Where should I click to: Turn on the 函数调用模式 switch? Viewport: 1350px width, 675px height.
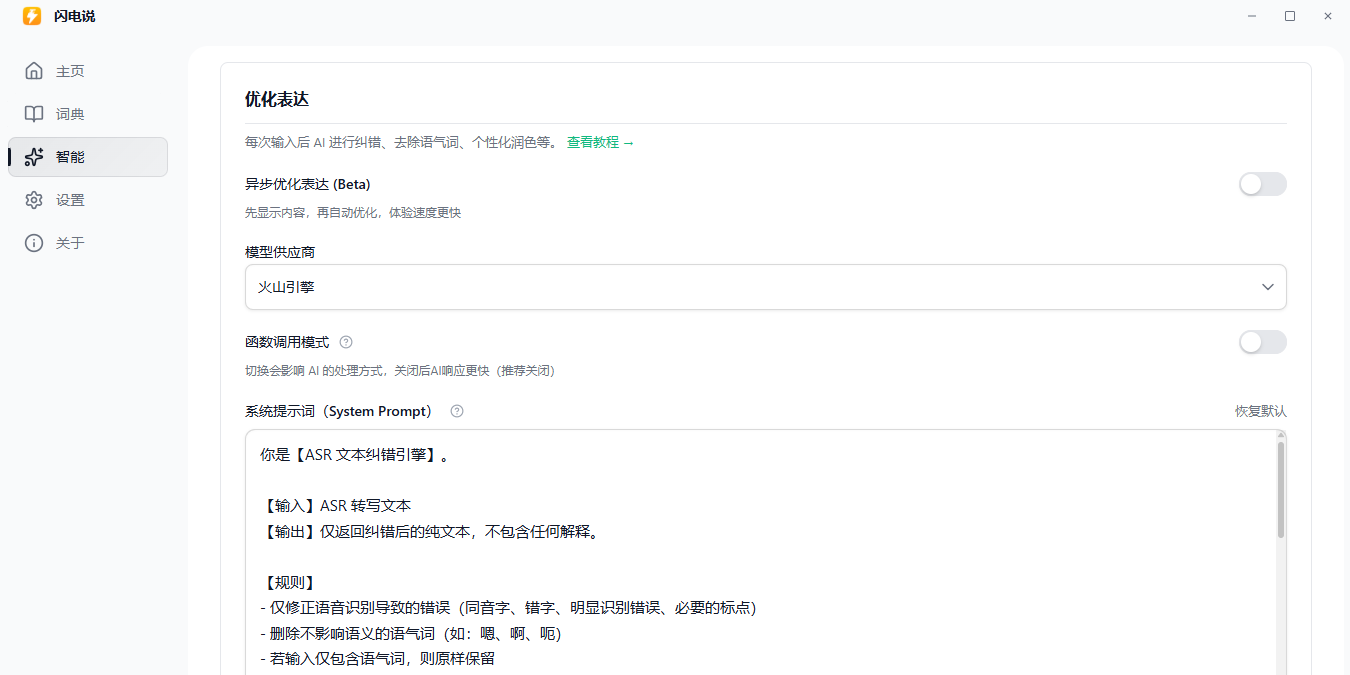click(1262, 342)
